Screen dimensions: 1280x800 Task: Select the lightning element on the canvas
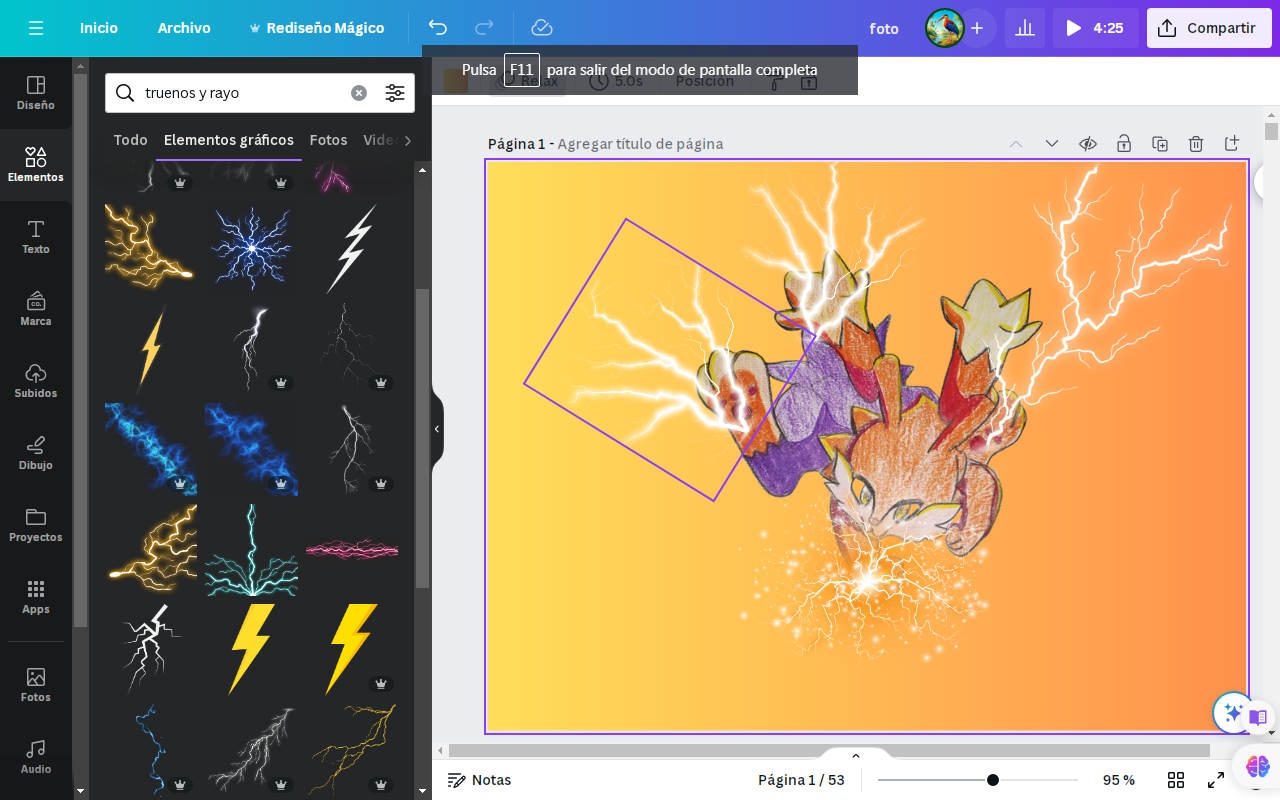(x=670, y=360)
